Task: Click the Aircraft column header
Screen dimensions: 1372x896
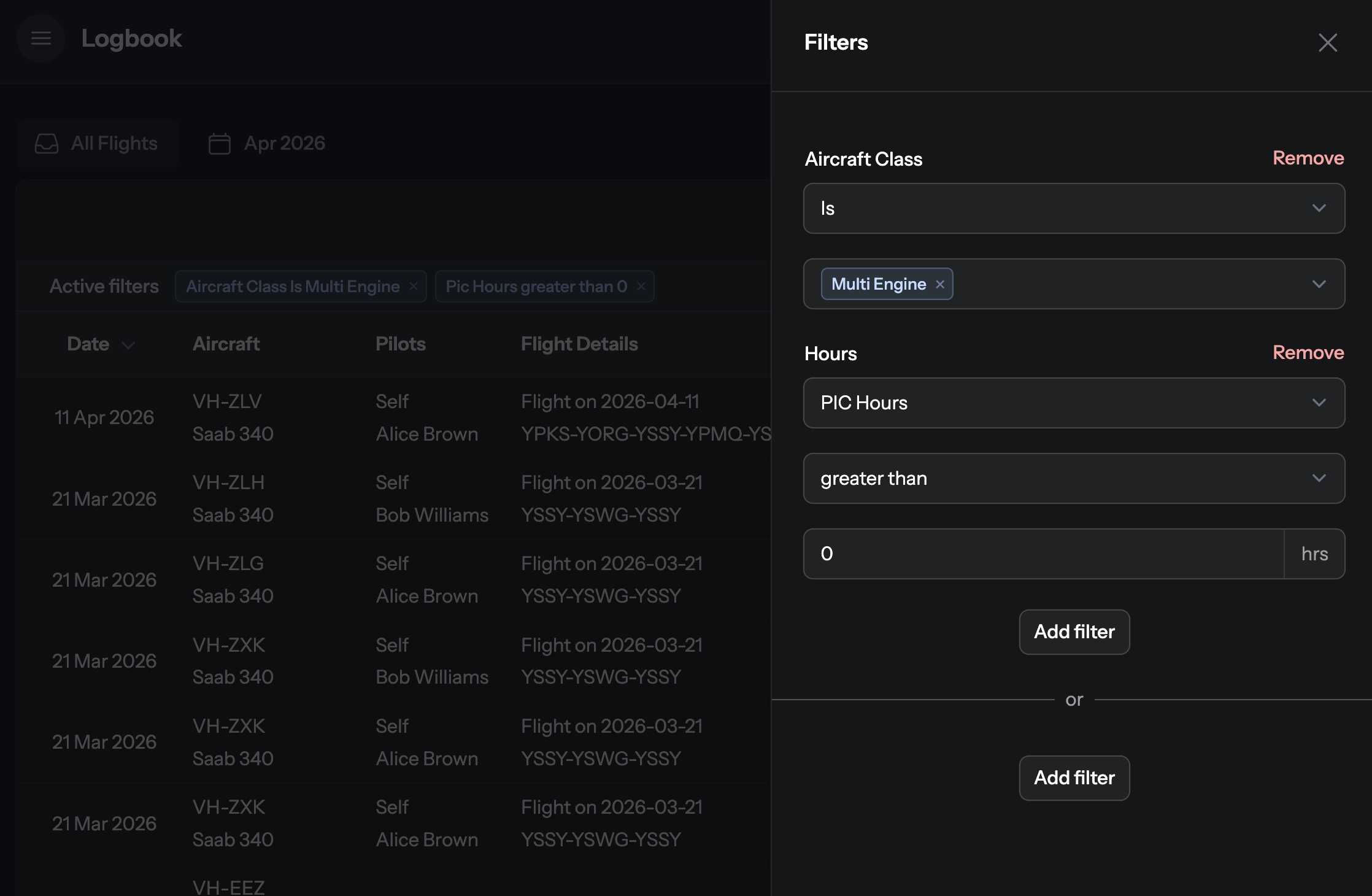Action: (226, 344)
